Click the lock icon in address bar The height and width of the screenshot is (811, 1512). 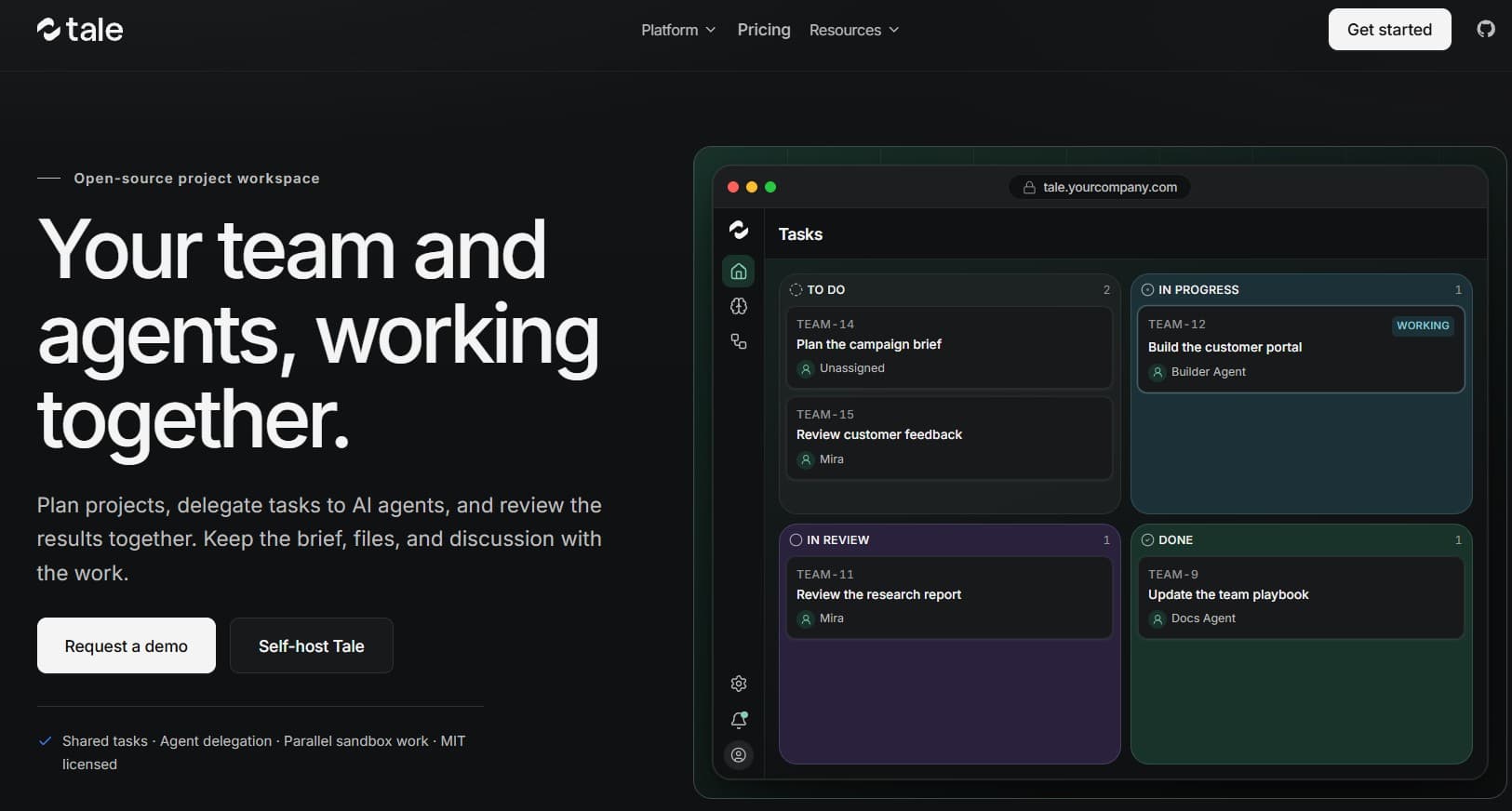(x=1029, y=188)
